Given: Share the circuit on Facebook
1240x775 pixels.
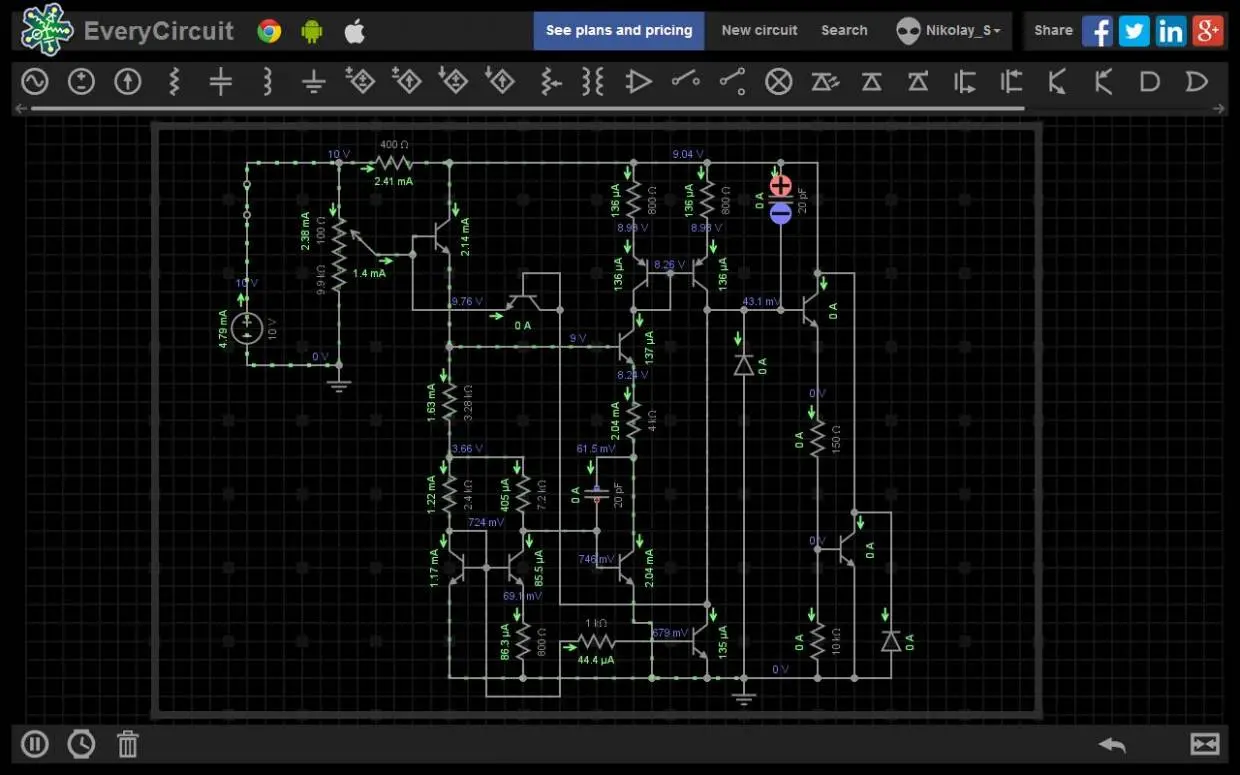Looking at the screenshot, I should [1097, 31].
